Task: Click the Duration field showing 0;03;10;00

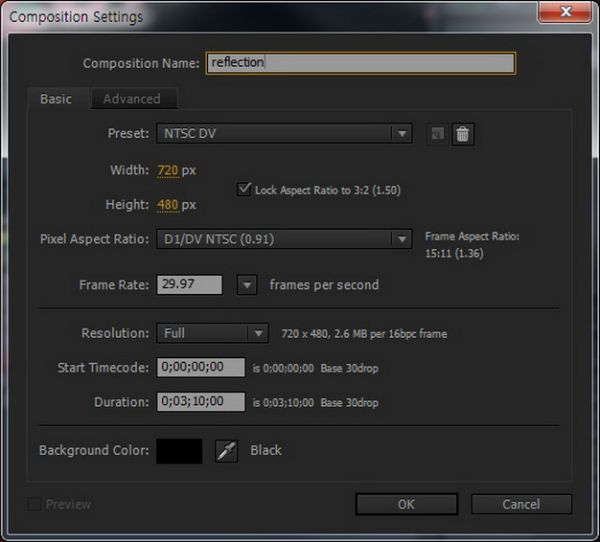Action: [x=201, y=402]
